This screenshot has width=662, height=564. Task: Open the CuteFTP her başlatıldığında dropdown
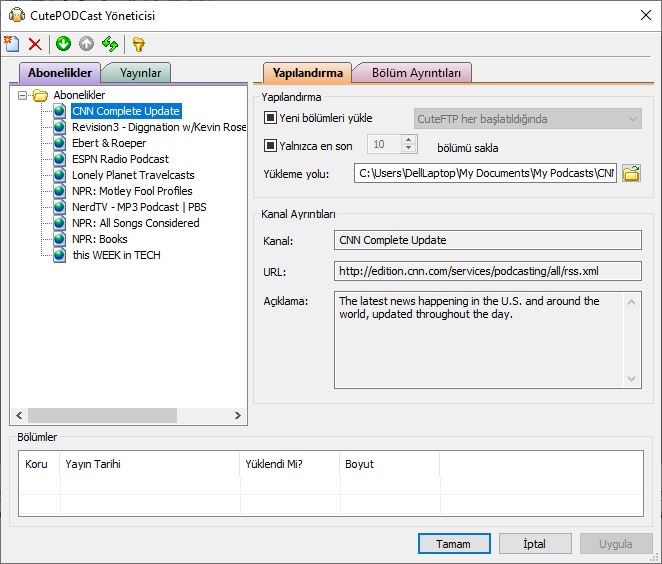[528, 119]
